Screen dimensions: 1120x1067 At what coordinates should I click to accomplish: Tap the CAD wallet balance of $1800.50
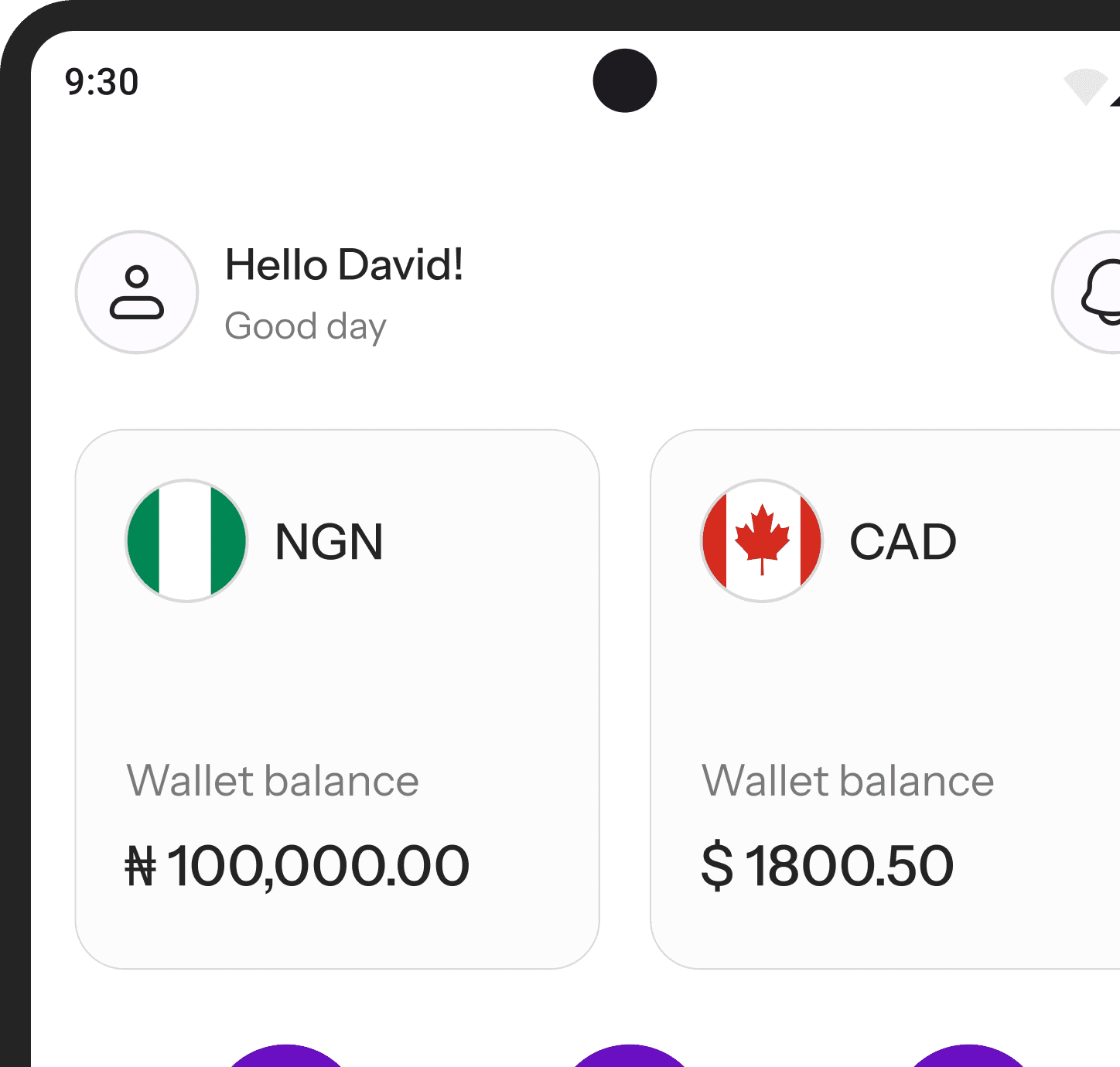pos(828,866)
